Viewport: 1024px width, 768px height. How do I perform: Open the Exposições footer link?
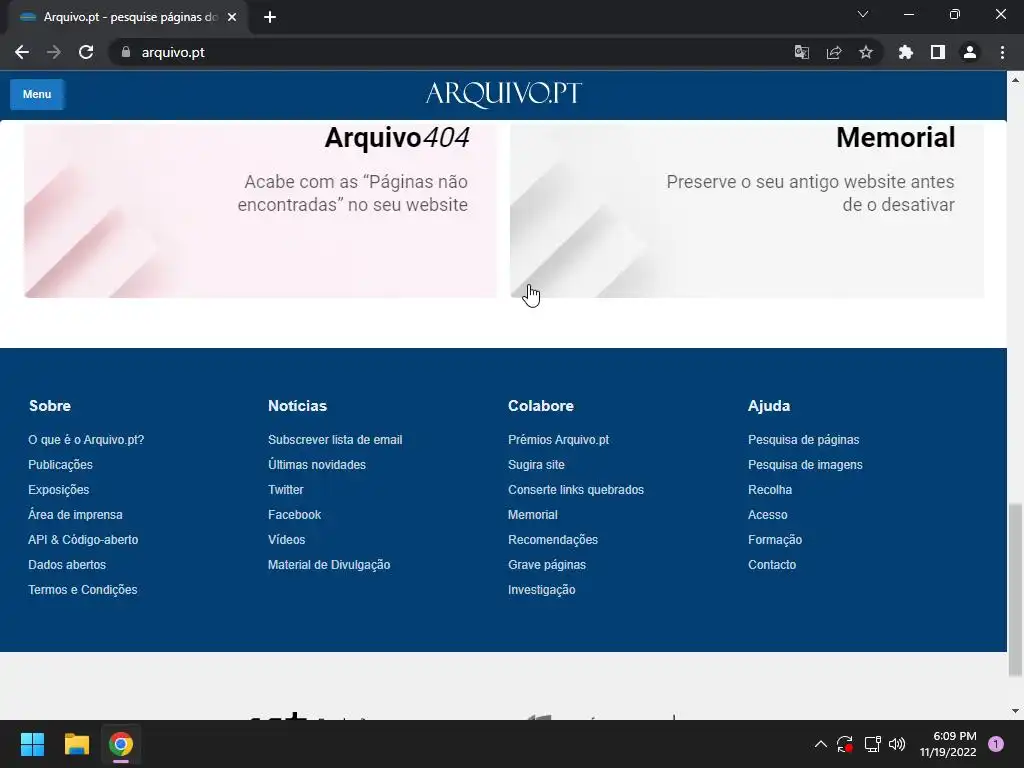tap(59, 489)
